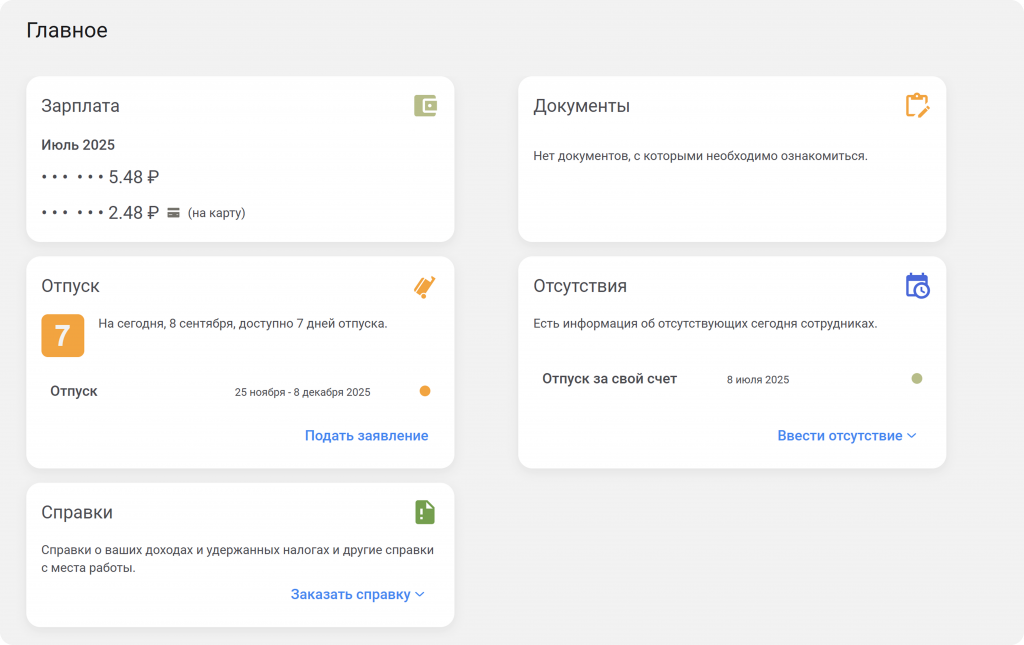1024x645 pixels.
Task: Open the Подать заявление link
Action: (366, 436)
